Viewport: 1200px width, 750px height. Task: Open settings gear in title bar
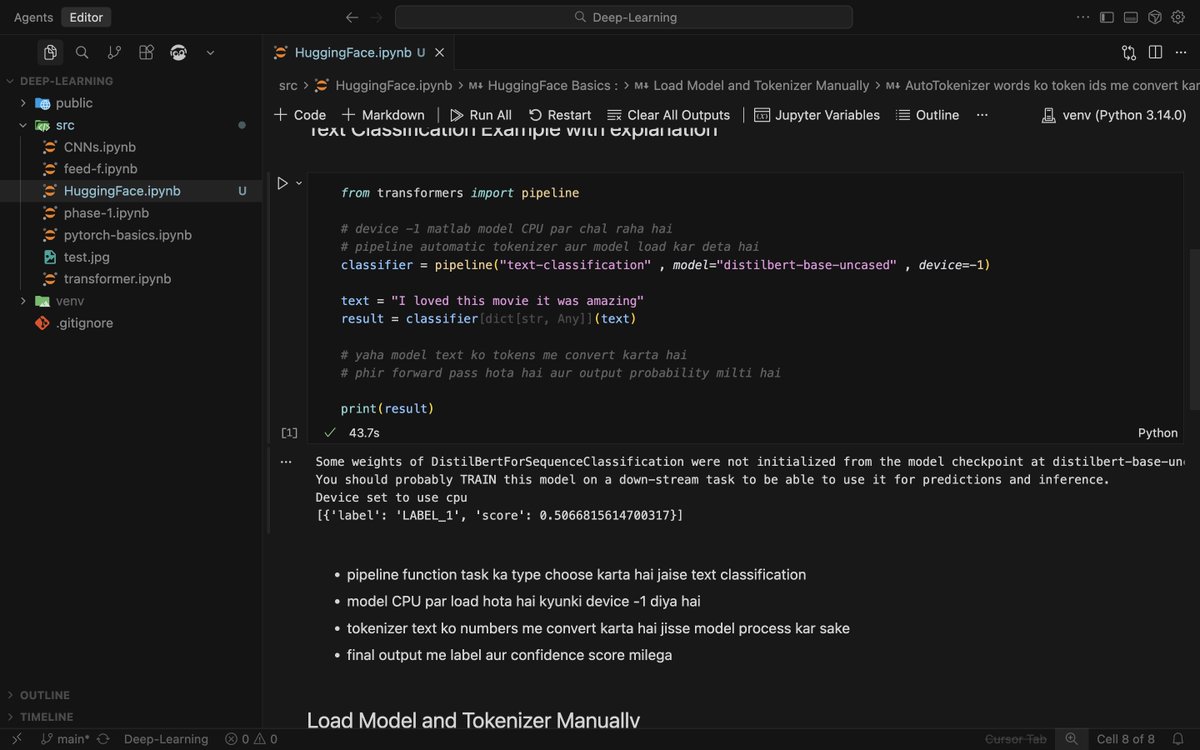point(1178,17)
